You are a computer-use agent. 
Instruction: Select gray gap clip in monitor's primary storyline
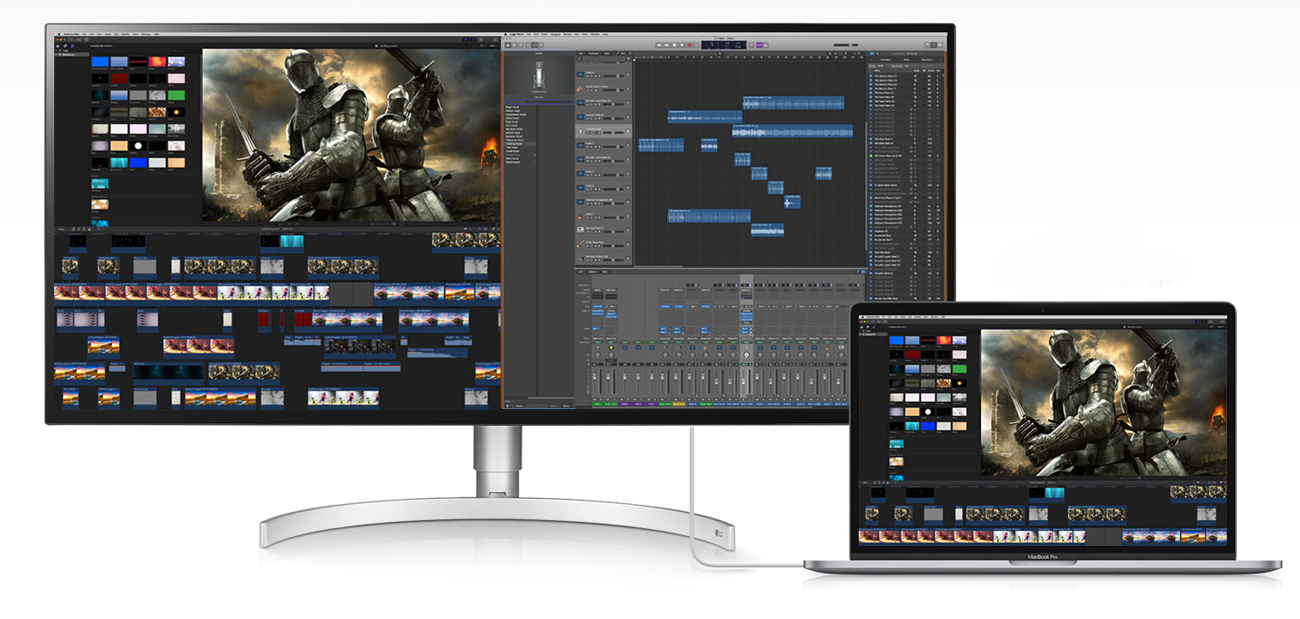351,294
